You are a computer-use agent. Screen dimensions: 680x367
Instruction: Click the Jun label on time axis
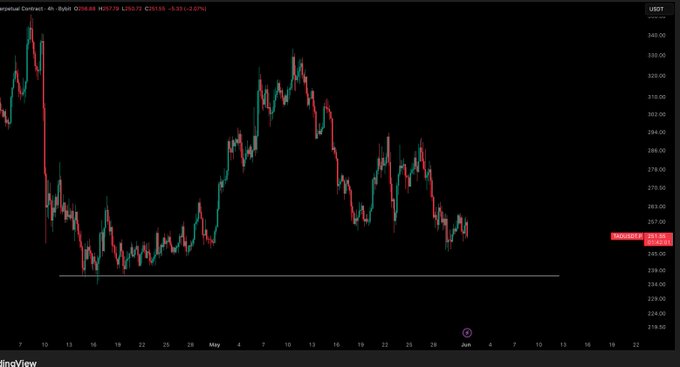point(466,345)
